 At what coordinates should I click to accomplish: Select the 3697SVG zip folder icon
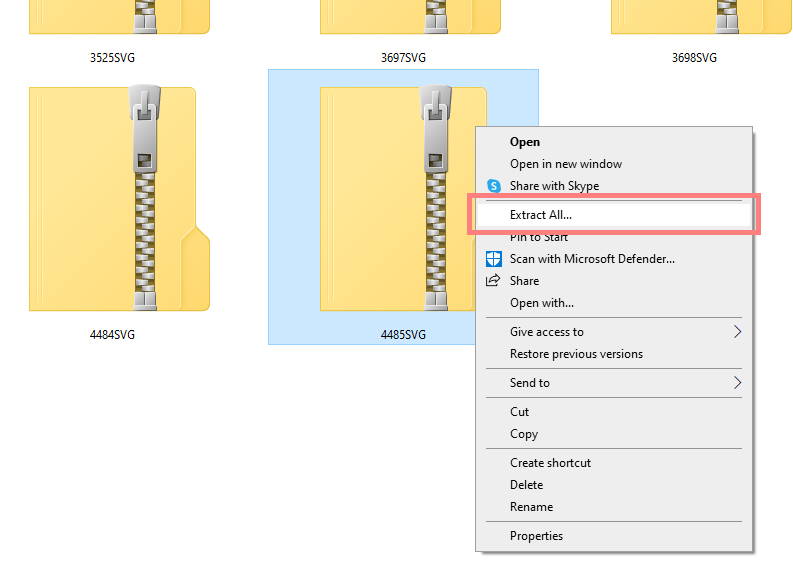(x=410, y=17)
